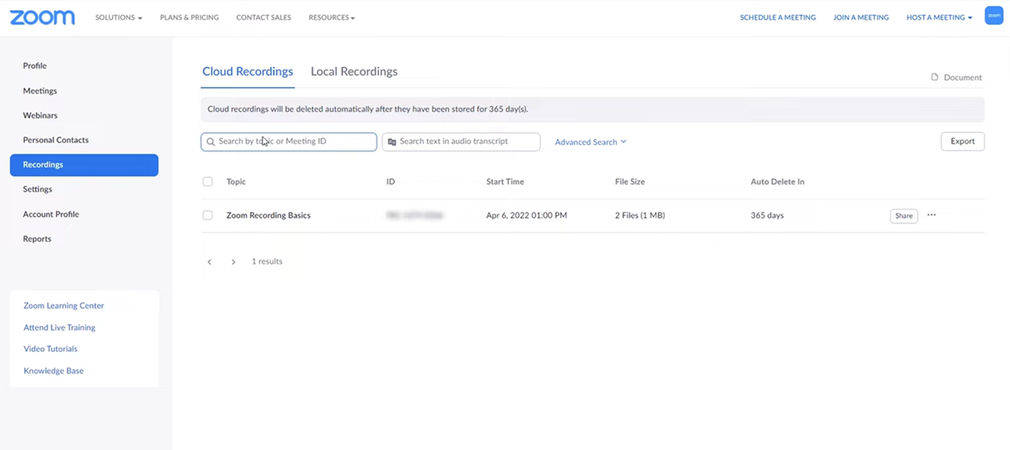1010x450 pixels.
Task: Go to next results page arrow
Action: pos(233,262)
